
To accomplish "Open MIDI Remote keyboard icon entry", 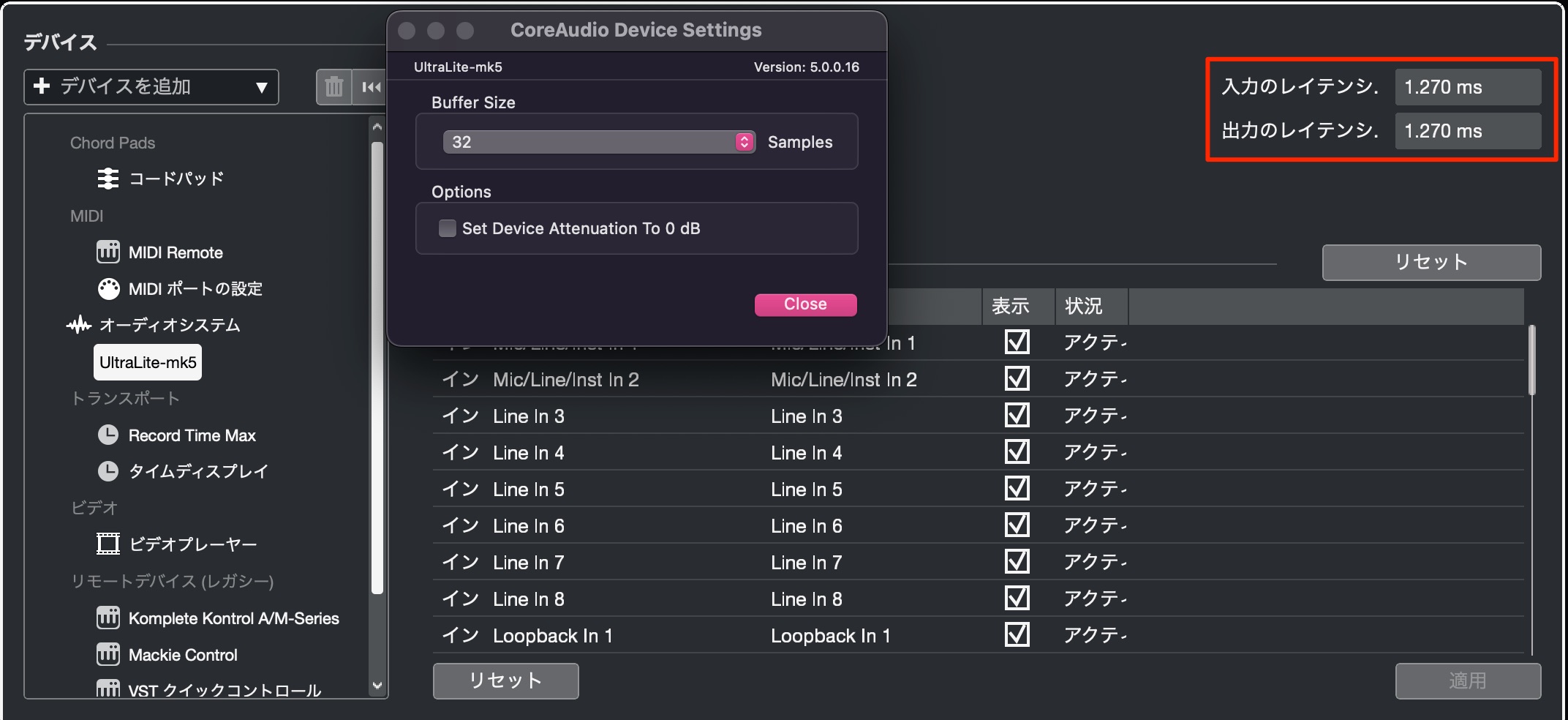I will (108, 252).
